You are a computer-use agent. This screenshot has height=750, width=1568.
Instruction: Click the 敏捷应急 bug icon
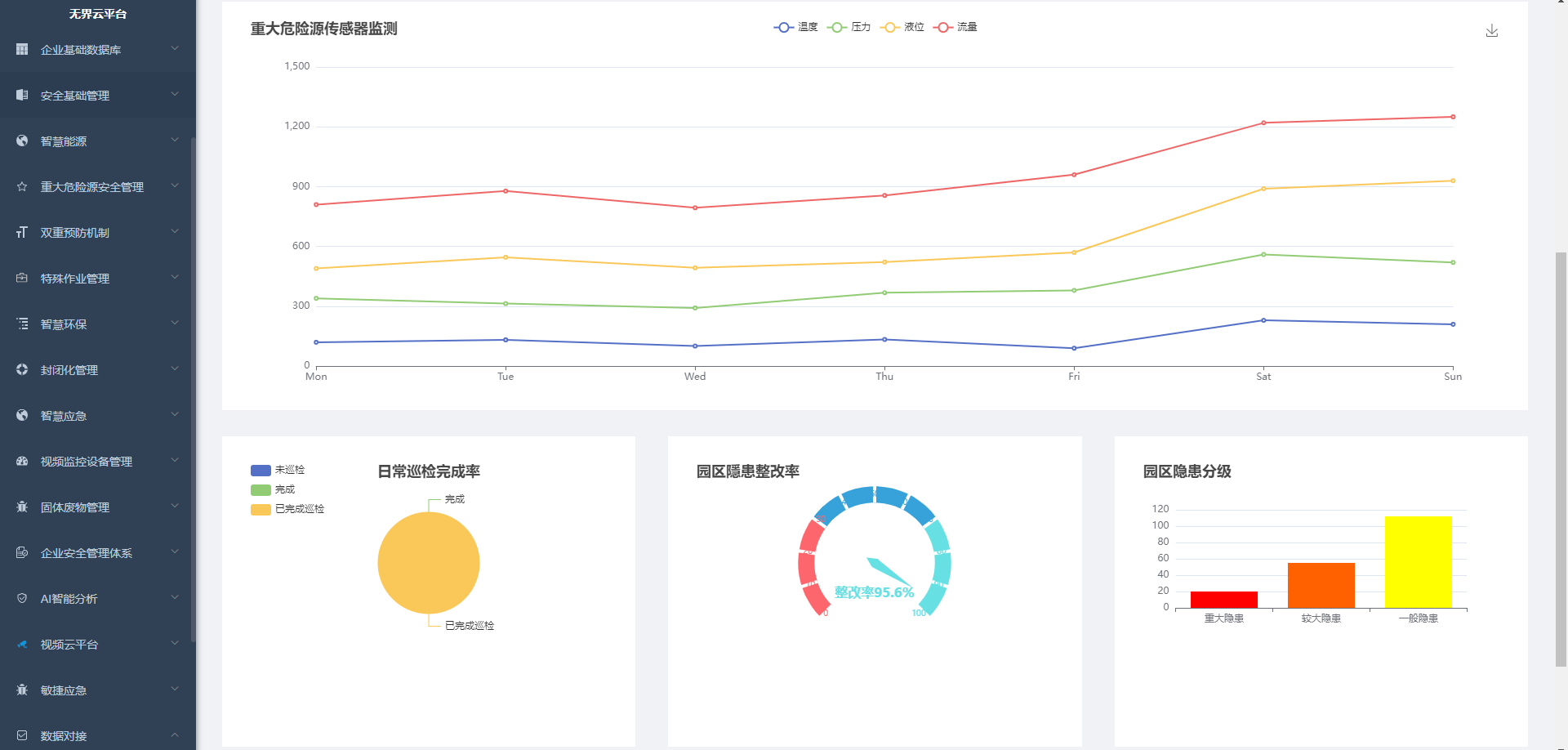[22, 690]
